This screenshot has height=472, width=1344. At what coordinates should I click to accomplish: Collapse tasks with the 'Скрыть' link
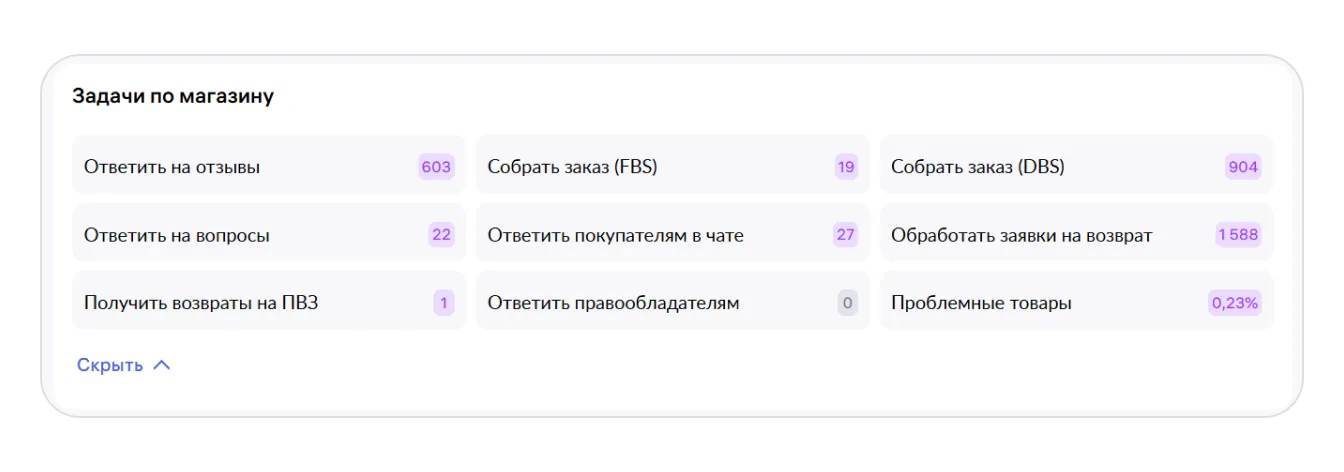click(110, 365)
